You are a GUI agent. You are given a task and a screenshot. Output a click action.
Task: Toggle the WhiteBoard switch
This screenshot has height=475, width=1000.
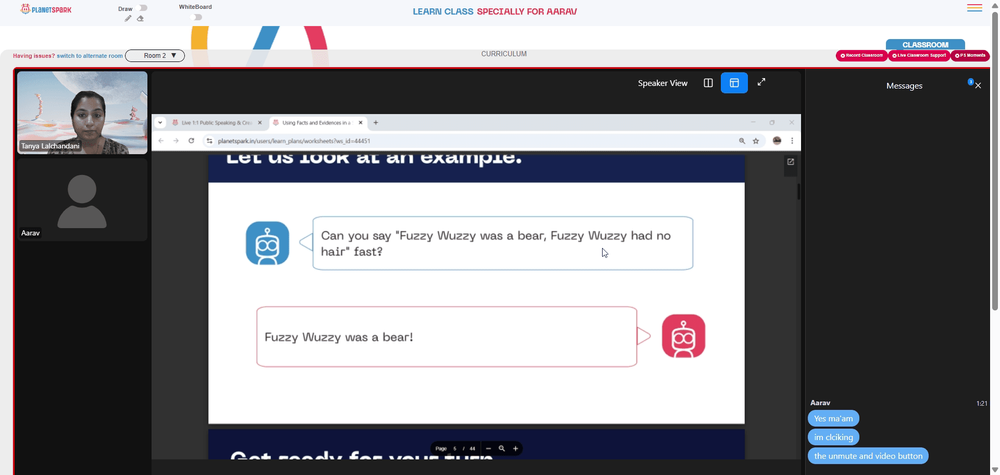[197, 17]
